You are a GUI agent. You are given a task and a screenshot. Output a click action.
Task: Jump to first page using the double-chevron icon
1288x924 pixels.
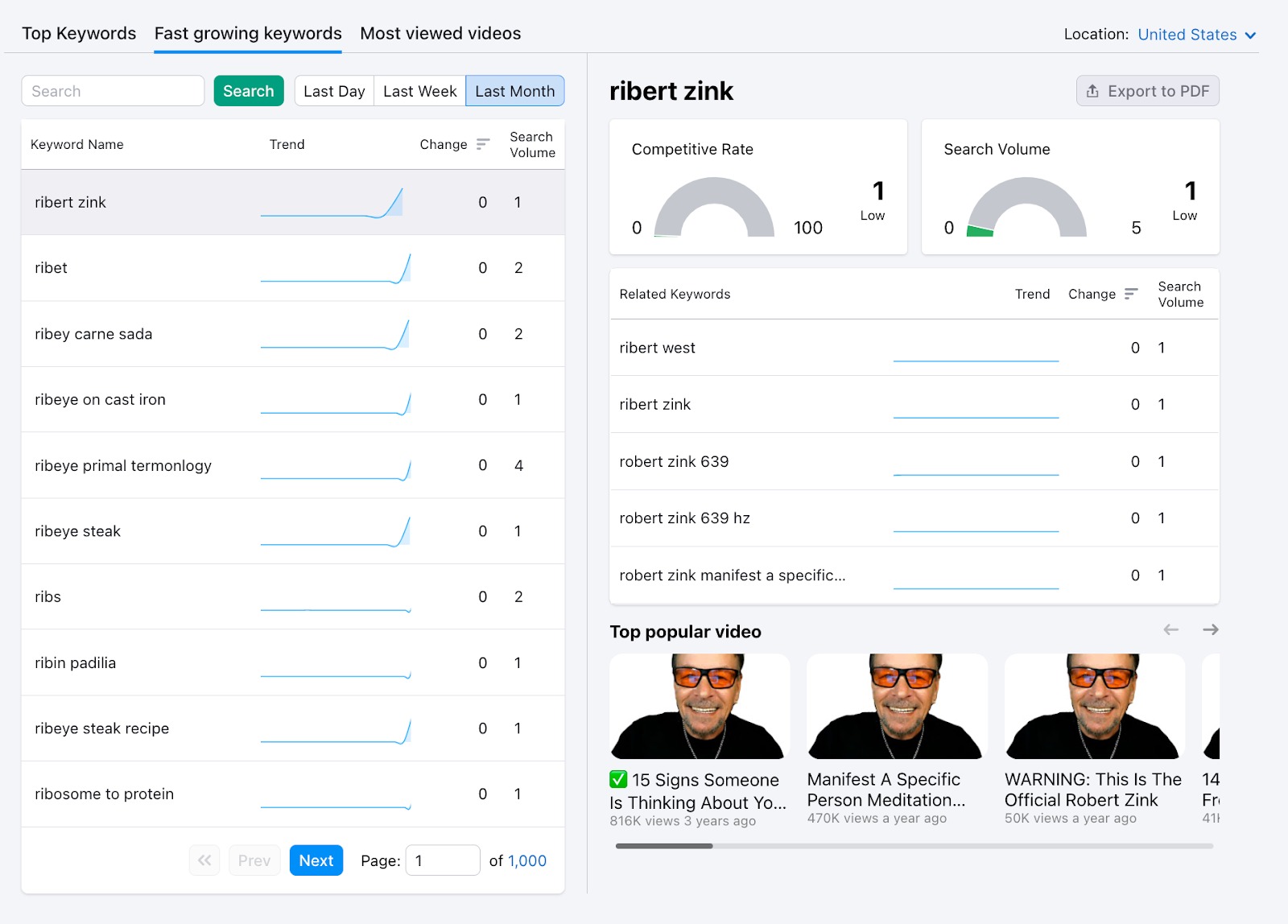pos(204,860)
